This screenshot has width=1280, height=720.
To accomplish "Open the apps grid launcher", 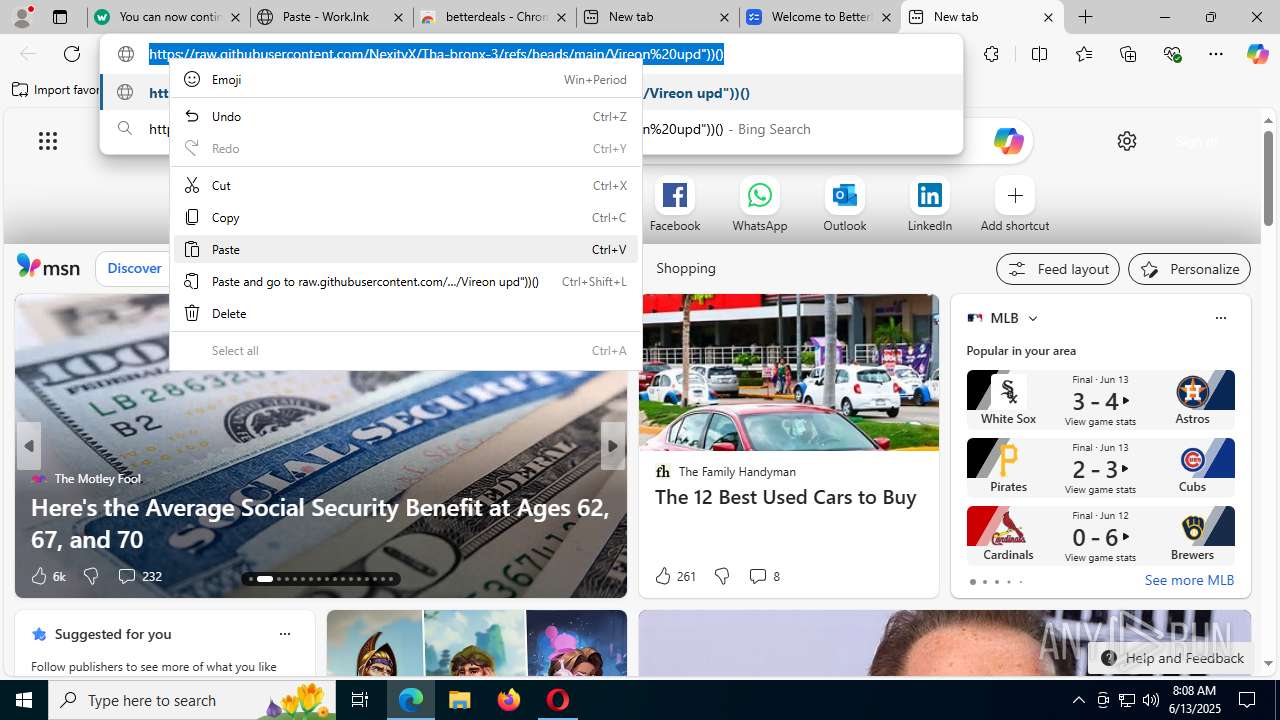I will 48,141.
